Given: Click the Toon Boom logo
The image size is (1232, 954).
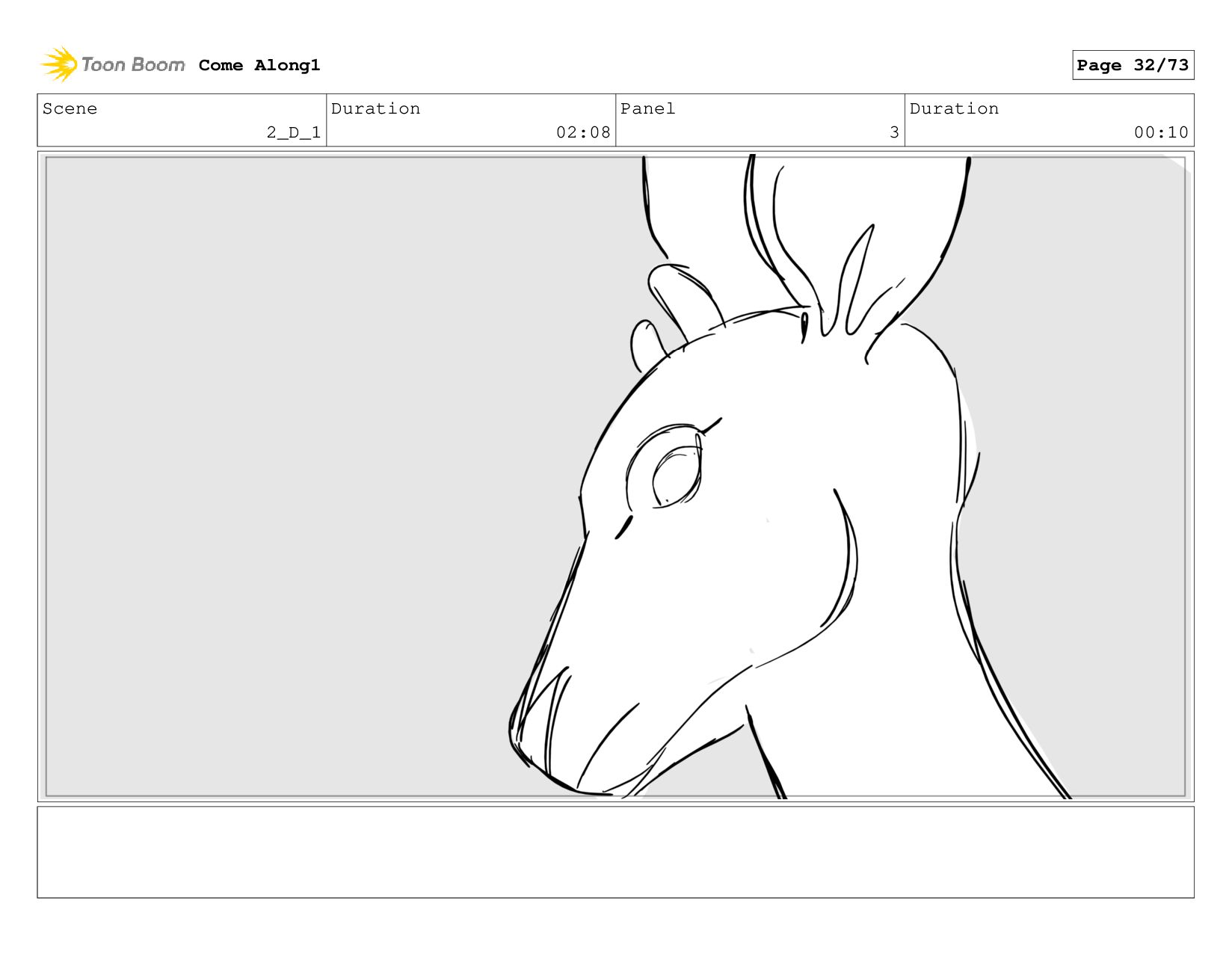Looking at the screenshot, I should (112, 65).
